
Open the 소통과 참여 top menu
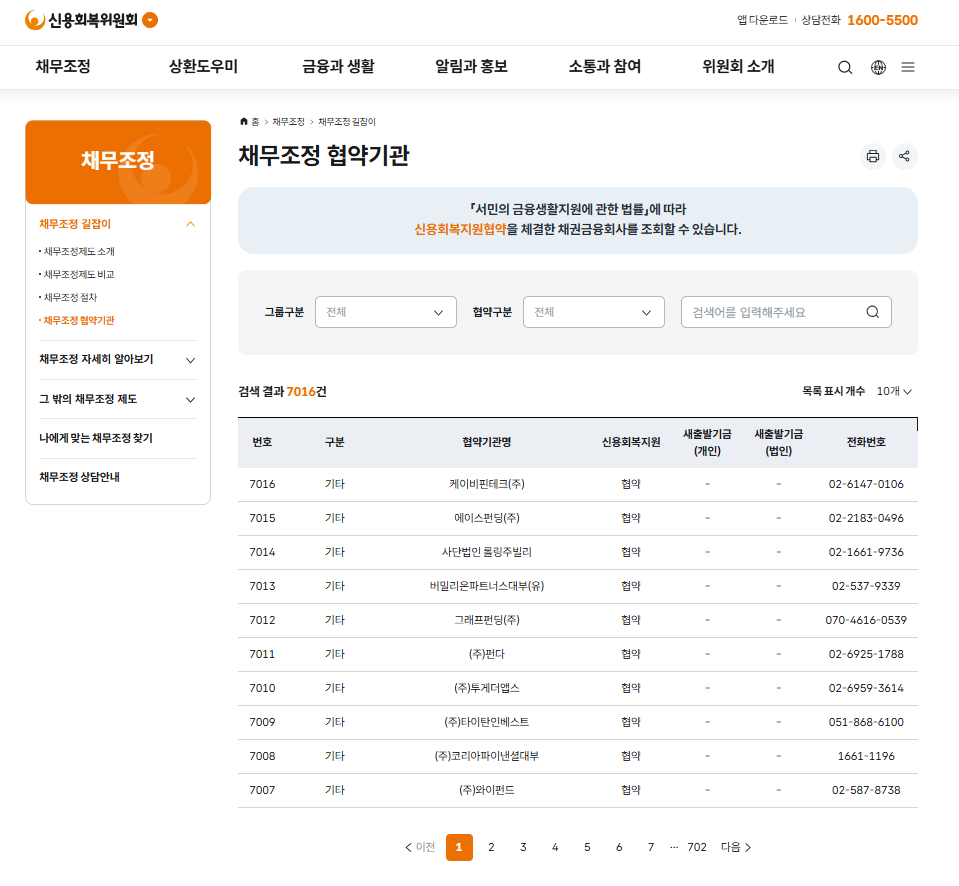605,67
